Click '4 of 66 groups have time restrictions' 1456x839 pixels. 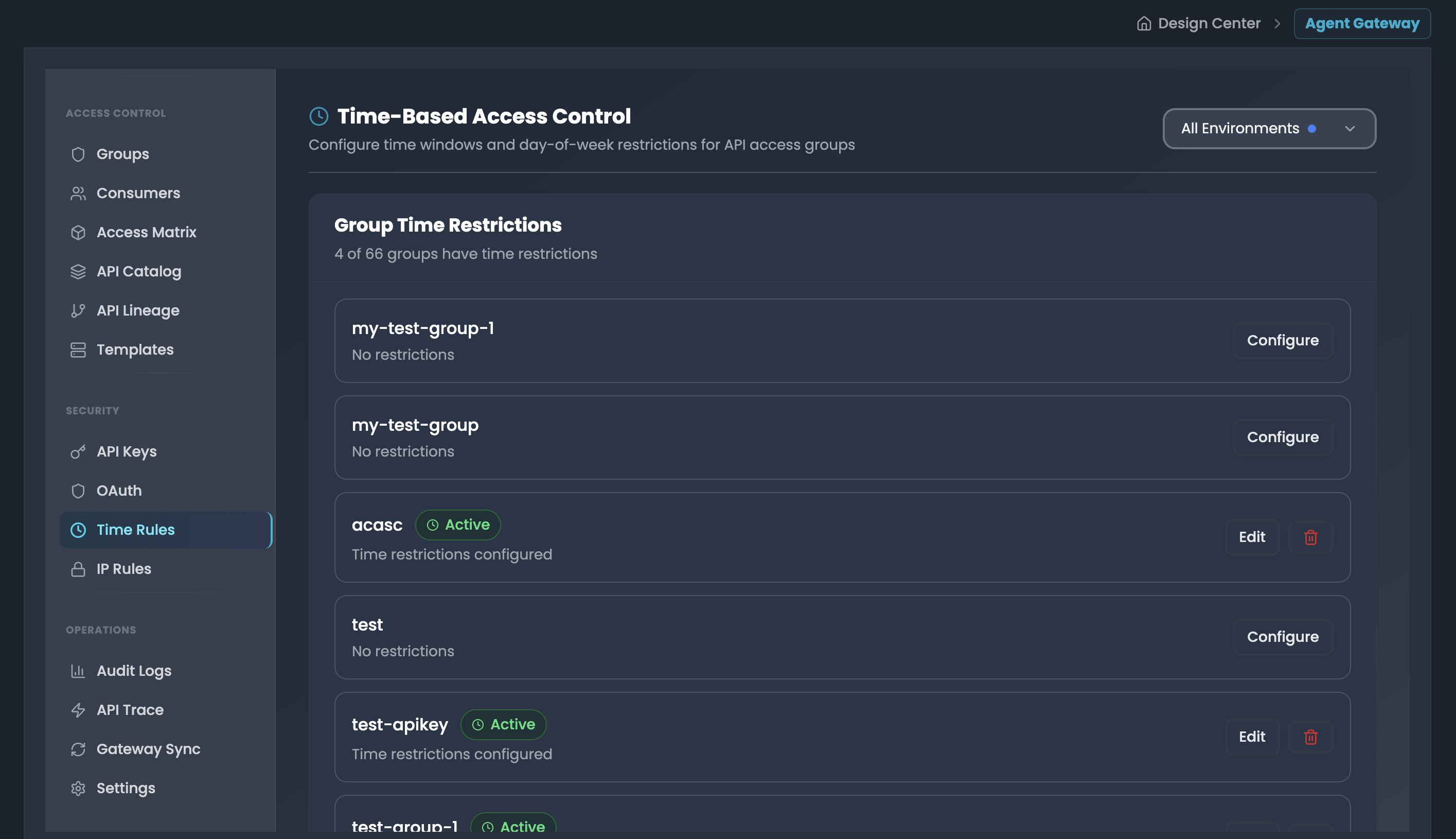466,254
